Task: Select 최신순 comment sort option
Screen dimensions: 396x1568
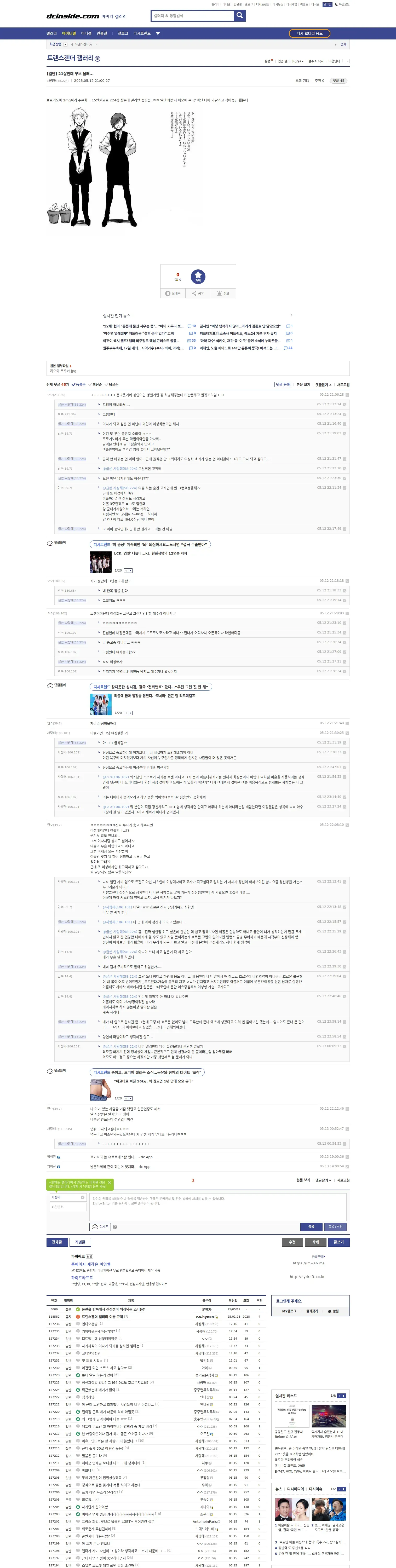Action: click(x=96, y=385)
